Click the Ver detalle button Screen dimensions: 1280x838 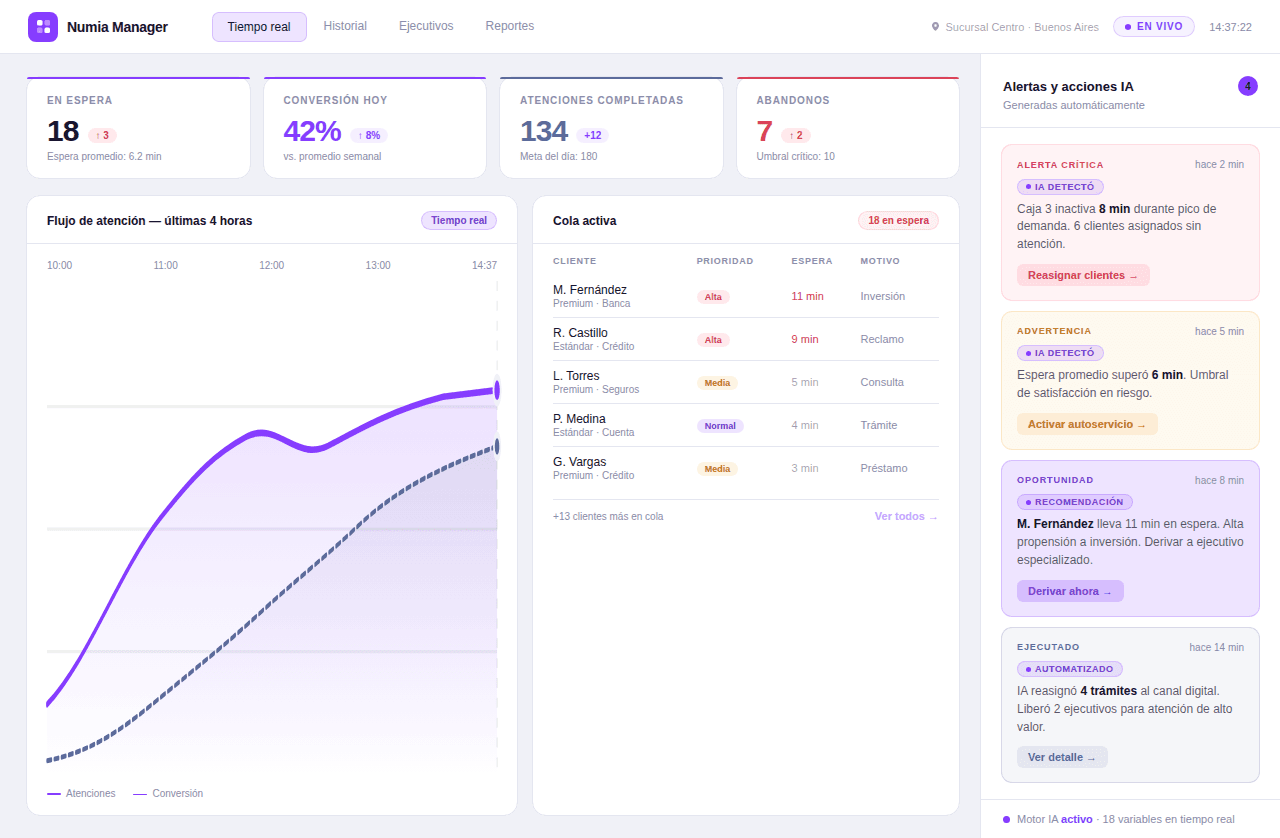coord(1062,756)
